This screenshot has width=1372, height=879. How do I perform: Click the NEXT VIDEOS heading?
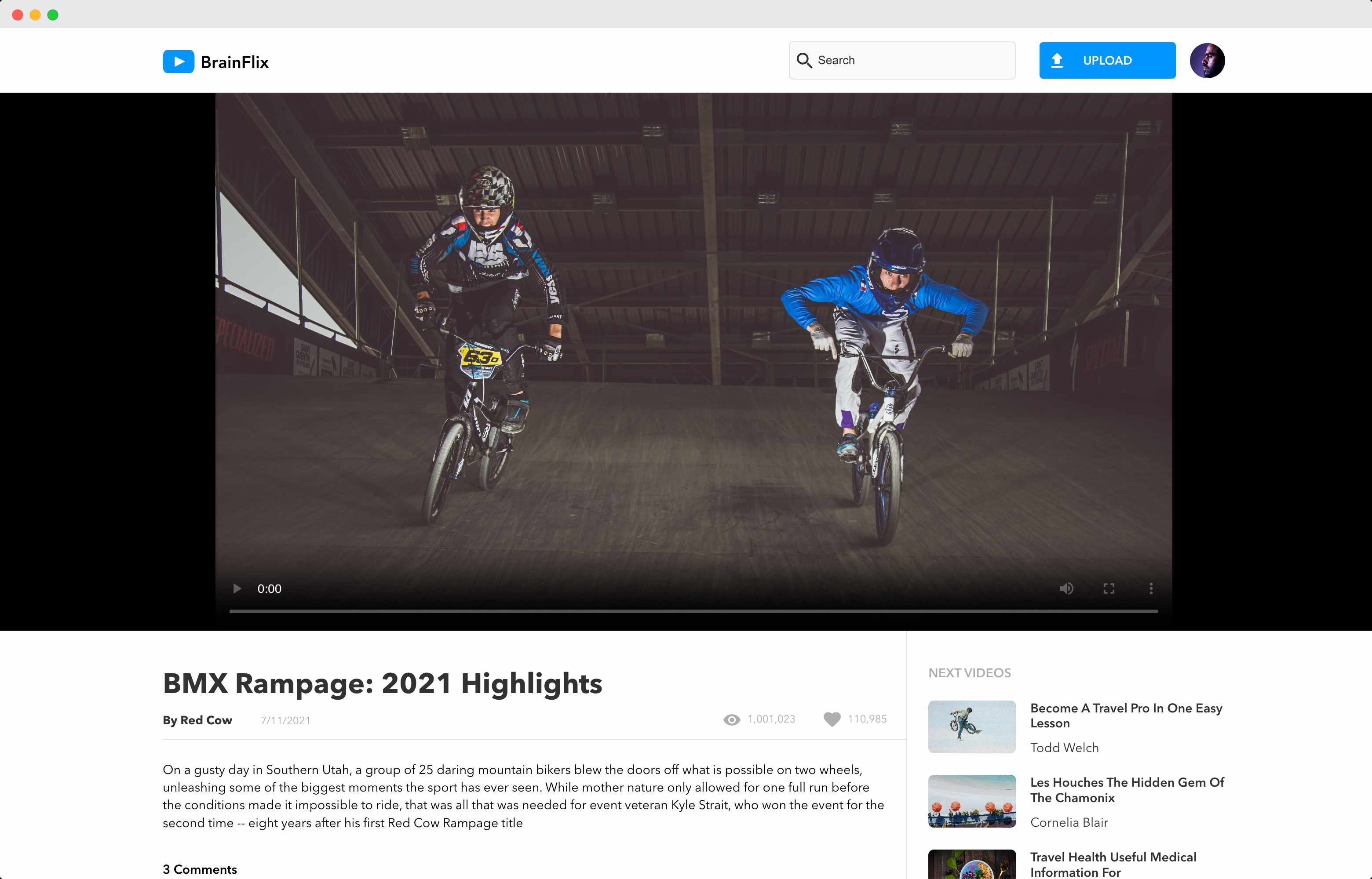tap(970, 673)
